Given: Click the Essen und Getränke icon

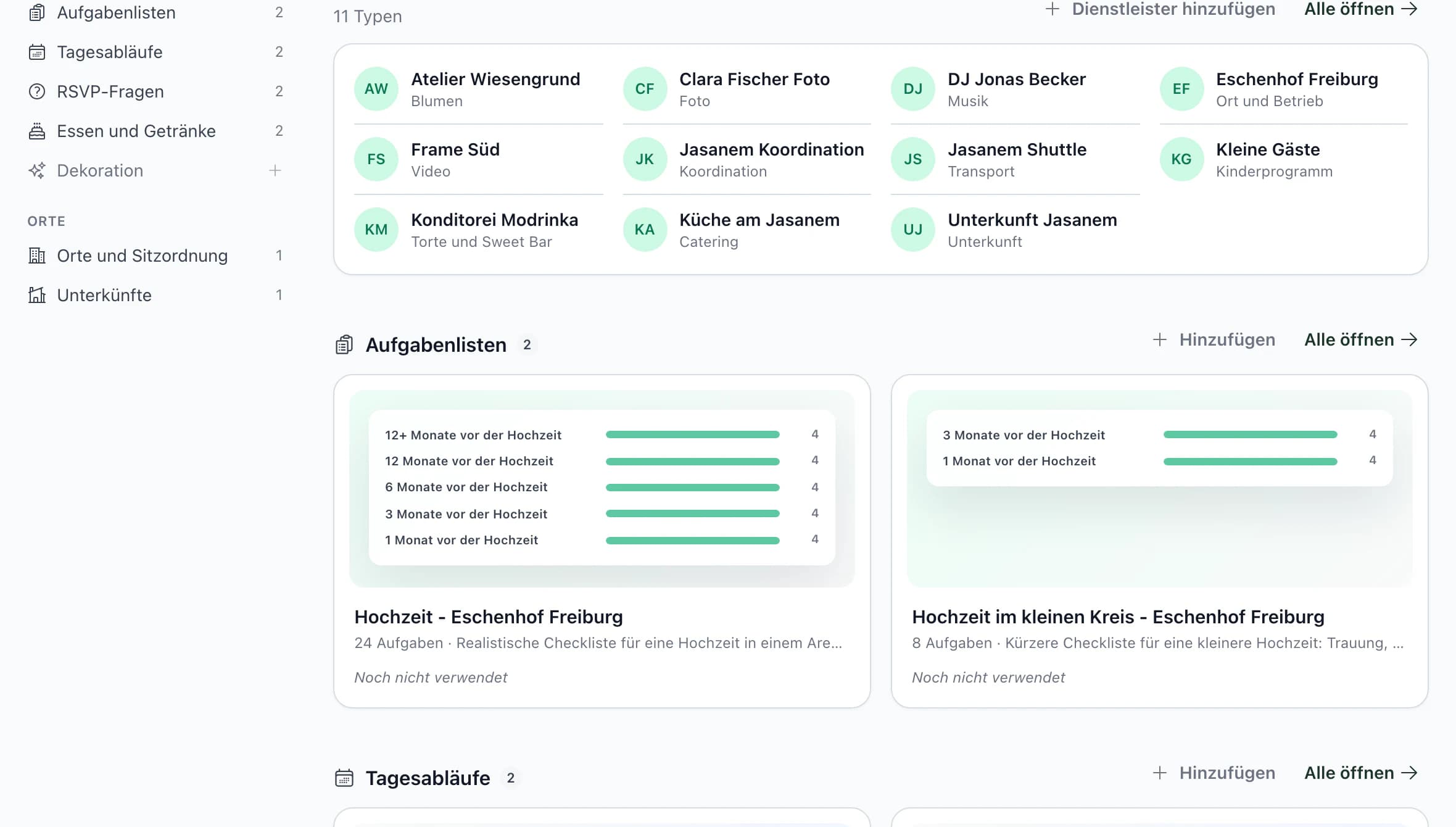Looking at the screenshot, I should pos(37,131).
